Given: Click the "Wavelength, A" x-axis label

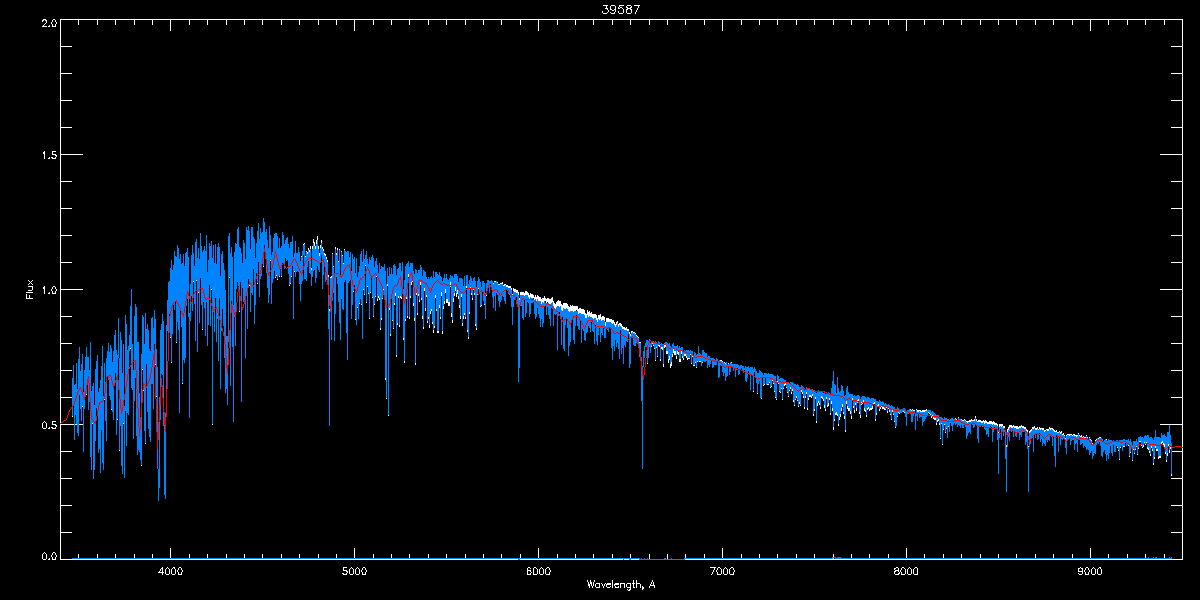Looking at the screenshot, I should pyautogui.click(x=621, y=584).
